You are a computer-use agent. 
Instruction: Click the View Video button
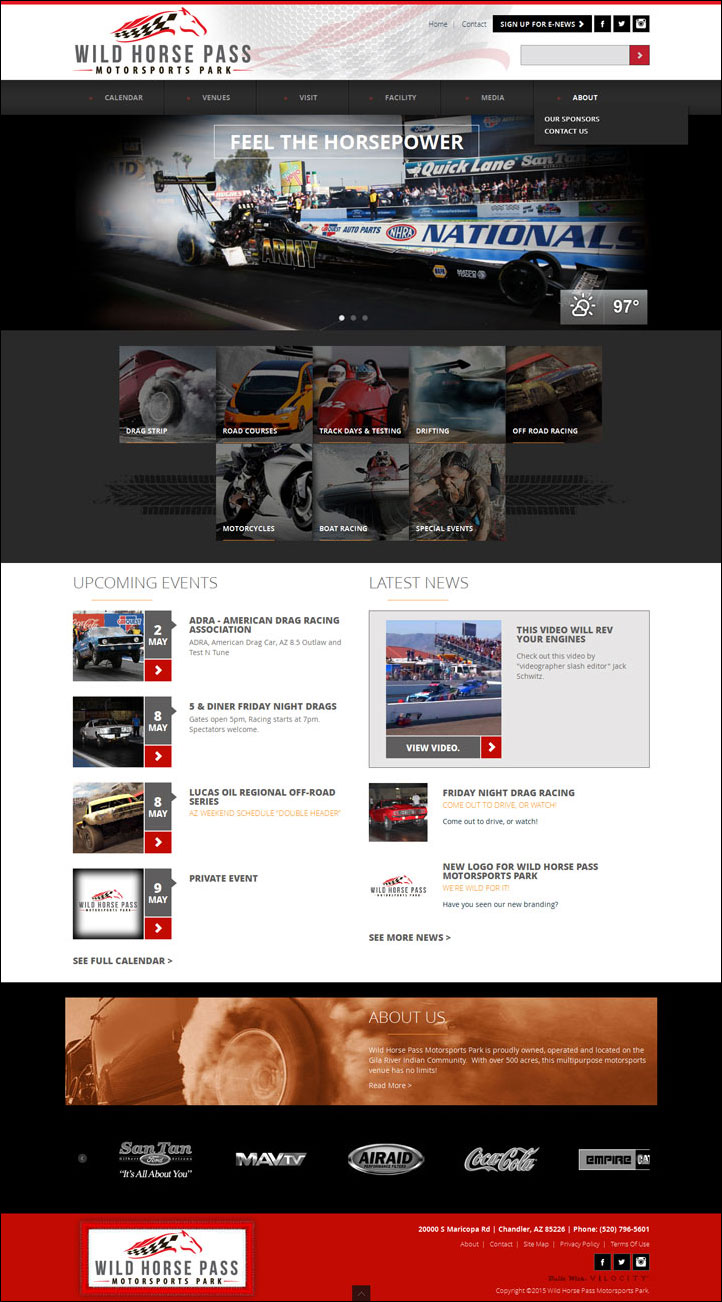pos(433,747)
